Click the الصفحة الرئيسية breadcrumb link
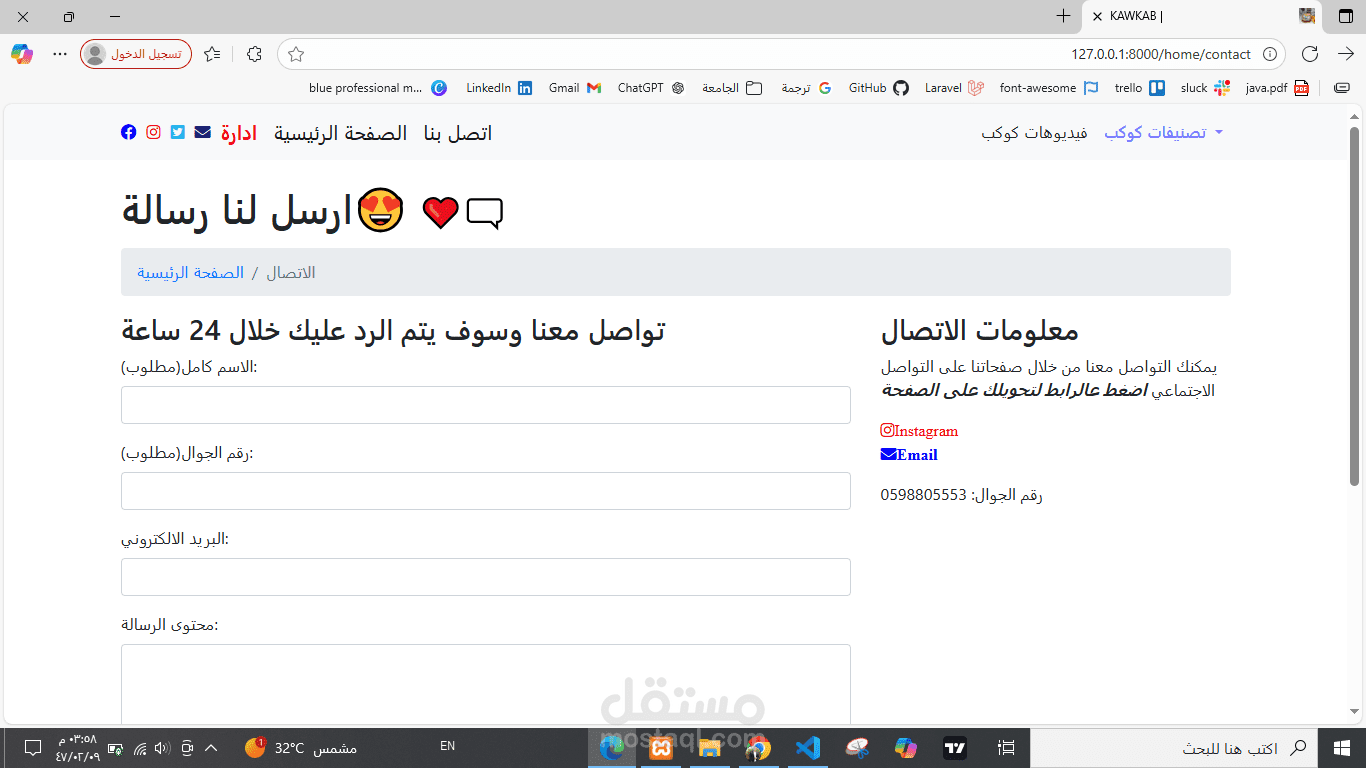1366x768 pixels. coord(191,273)
